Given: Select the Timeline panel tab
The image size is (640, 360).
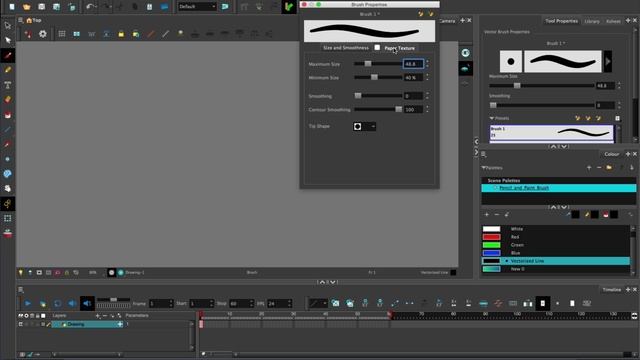Looking at the screenshot, I should pyautogui.click(x=611, y=289).
